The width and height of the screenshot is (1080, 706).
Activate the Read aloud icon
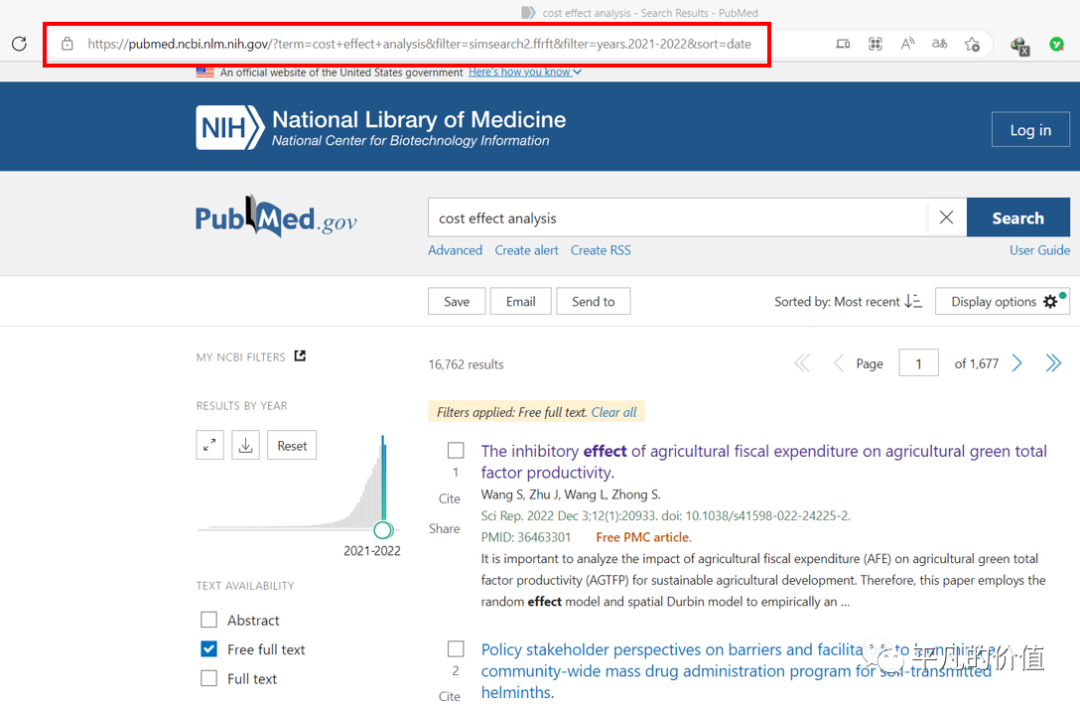(908, 44)
